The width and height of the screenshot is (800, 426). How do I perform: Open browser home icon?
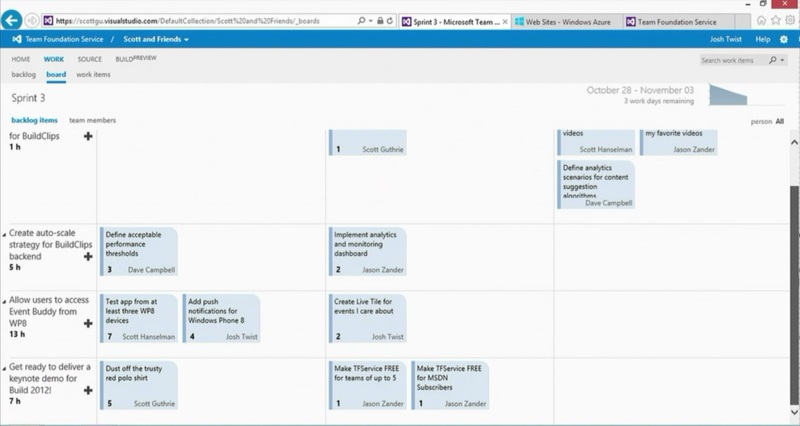click(761, 20)
